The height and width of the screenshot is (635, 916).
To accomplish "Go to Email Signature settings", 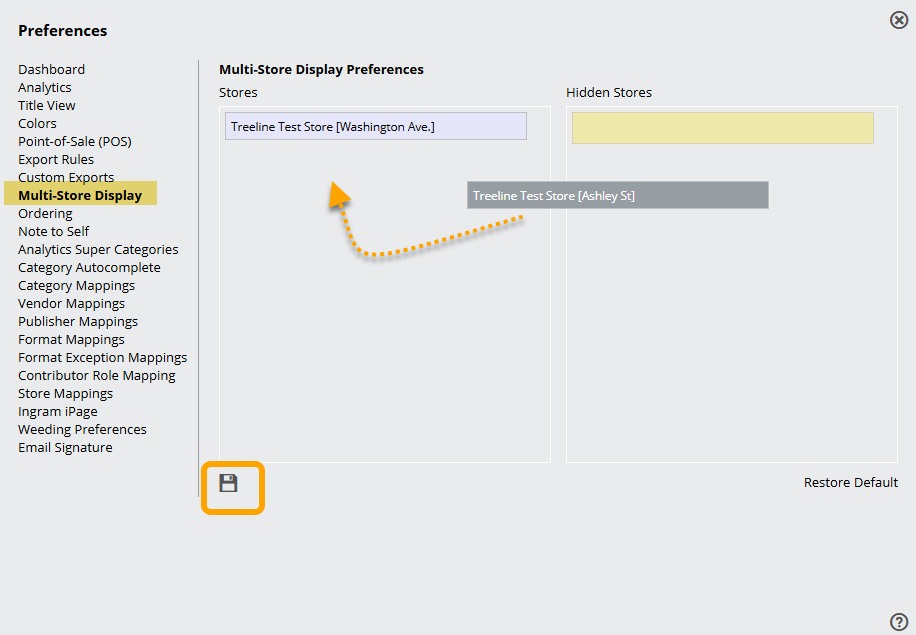I will (x=65, y=447).
